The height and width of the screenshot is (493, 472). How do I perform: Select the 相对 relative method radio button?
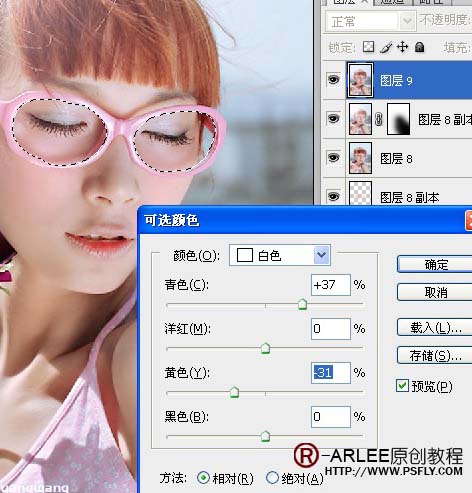coord(203,478)
